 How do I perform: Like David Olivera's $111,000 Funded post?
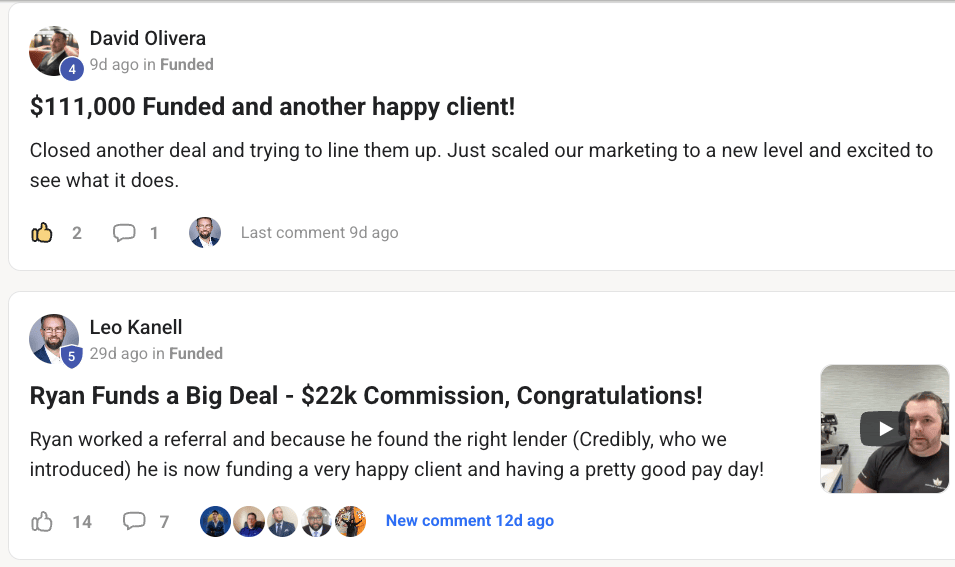click(42, 233)
